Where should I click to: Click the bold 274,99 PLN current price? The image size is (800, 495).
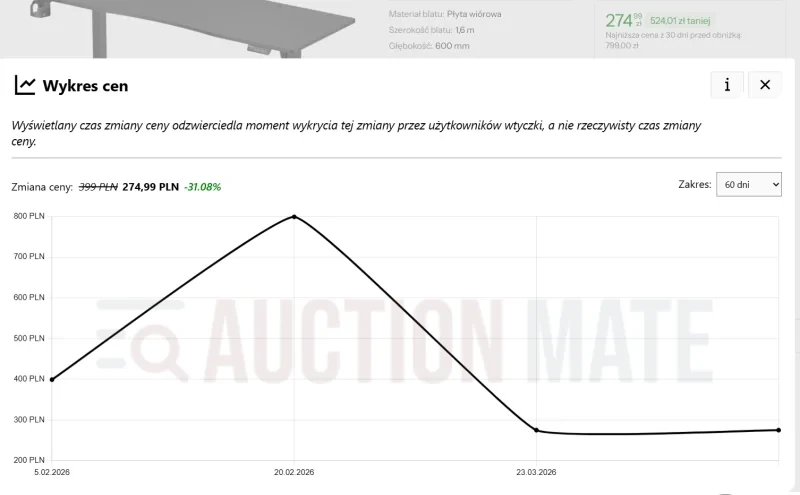click(150, 187)
